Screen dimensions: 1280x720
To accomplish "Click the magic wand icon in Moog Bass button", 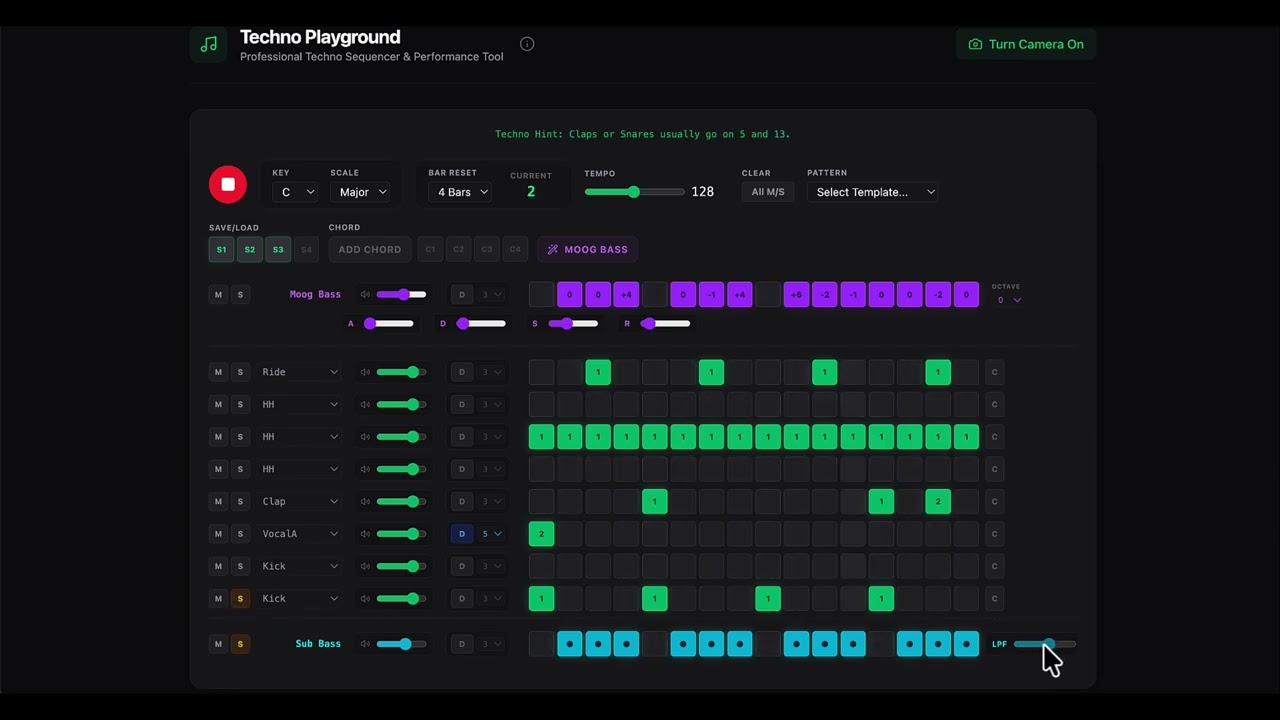I will pos(553,249).
